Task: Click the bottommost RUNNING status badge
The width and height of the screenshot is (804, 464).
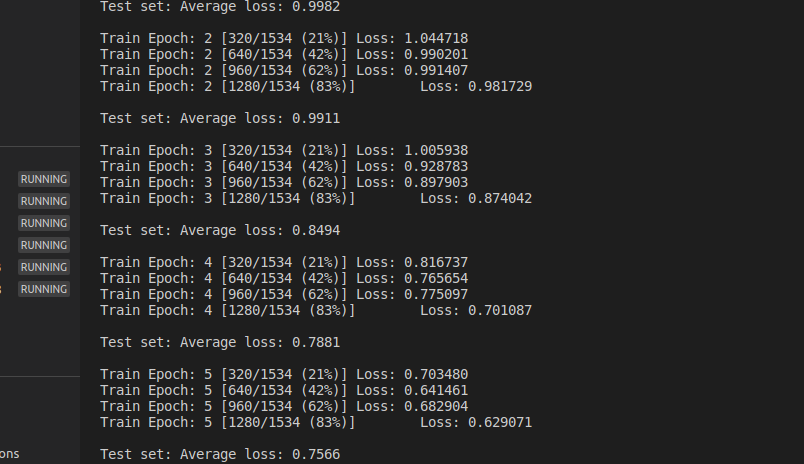Action: tap(44, 289)
